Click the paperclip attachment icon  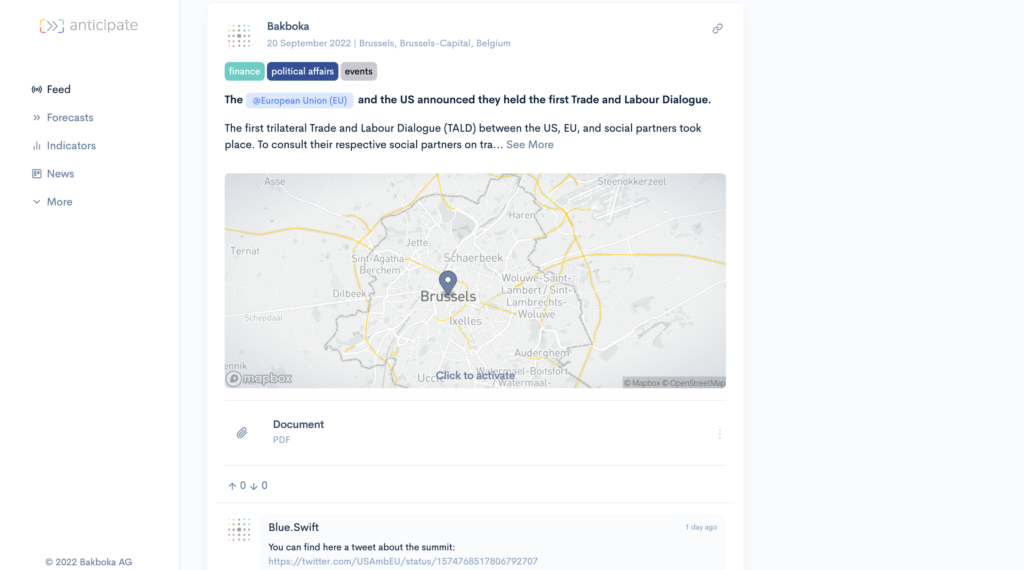point(242,433)
